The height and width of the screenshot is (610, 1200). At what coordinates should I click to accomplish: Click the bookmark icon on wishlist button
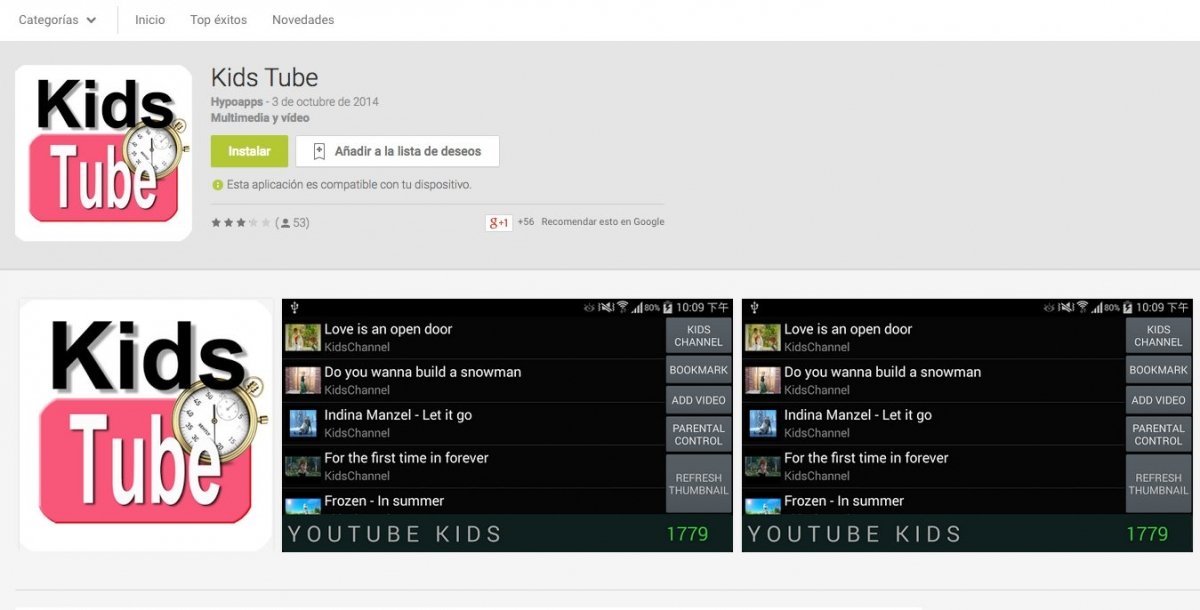[319, 152]
